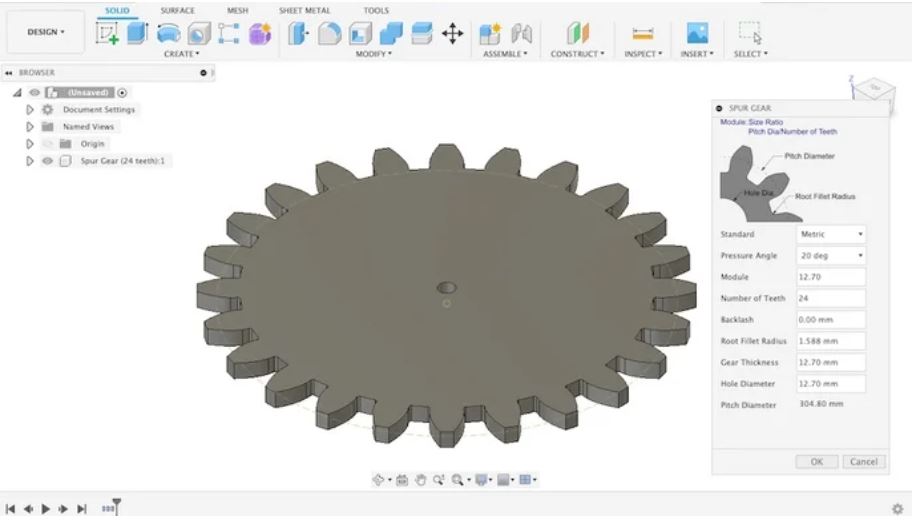
Task: Expand the Document Settings tree node
Action: (x=30, y=110)
